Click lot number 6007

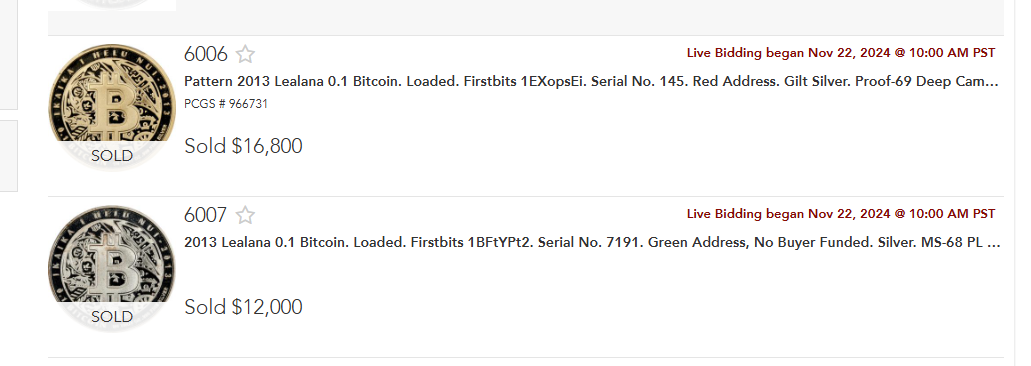[x=206, y=215]
